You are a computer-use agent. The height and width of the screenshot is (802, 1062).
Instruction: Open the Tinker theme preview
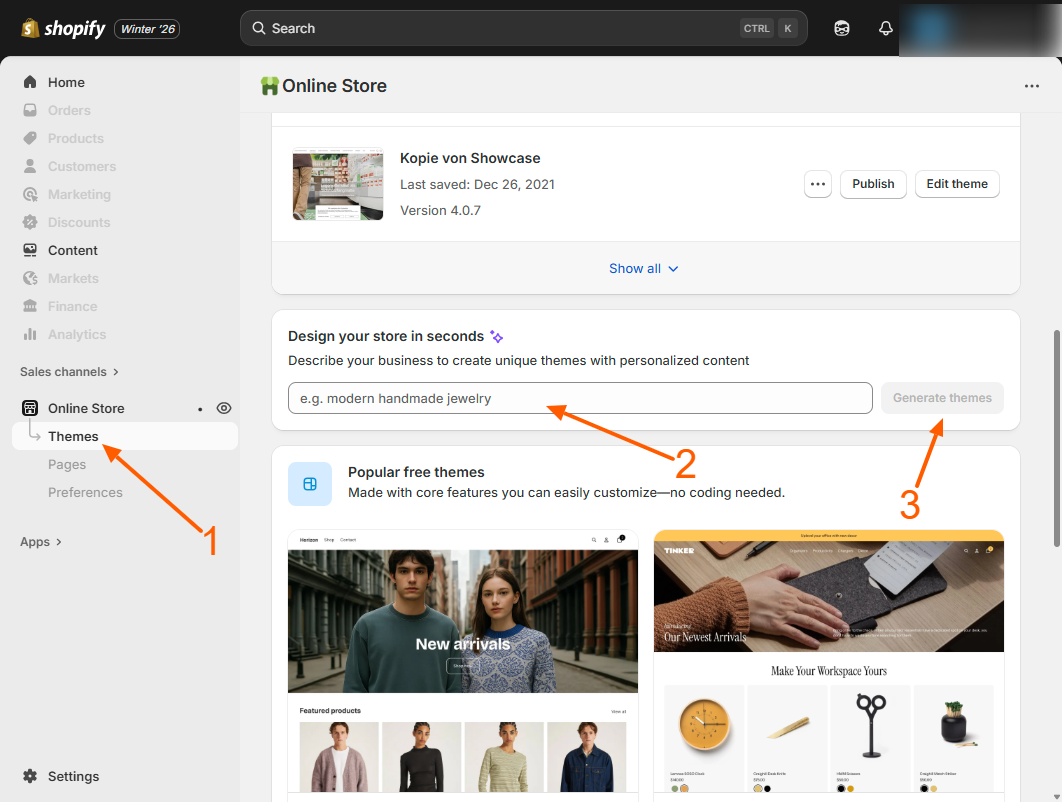tap(828, 661)
